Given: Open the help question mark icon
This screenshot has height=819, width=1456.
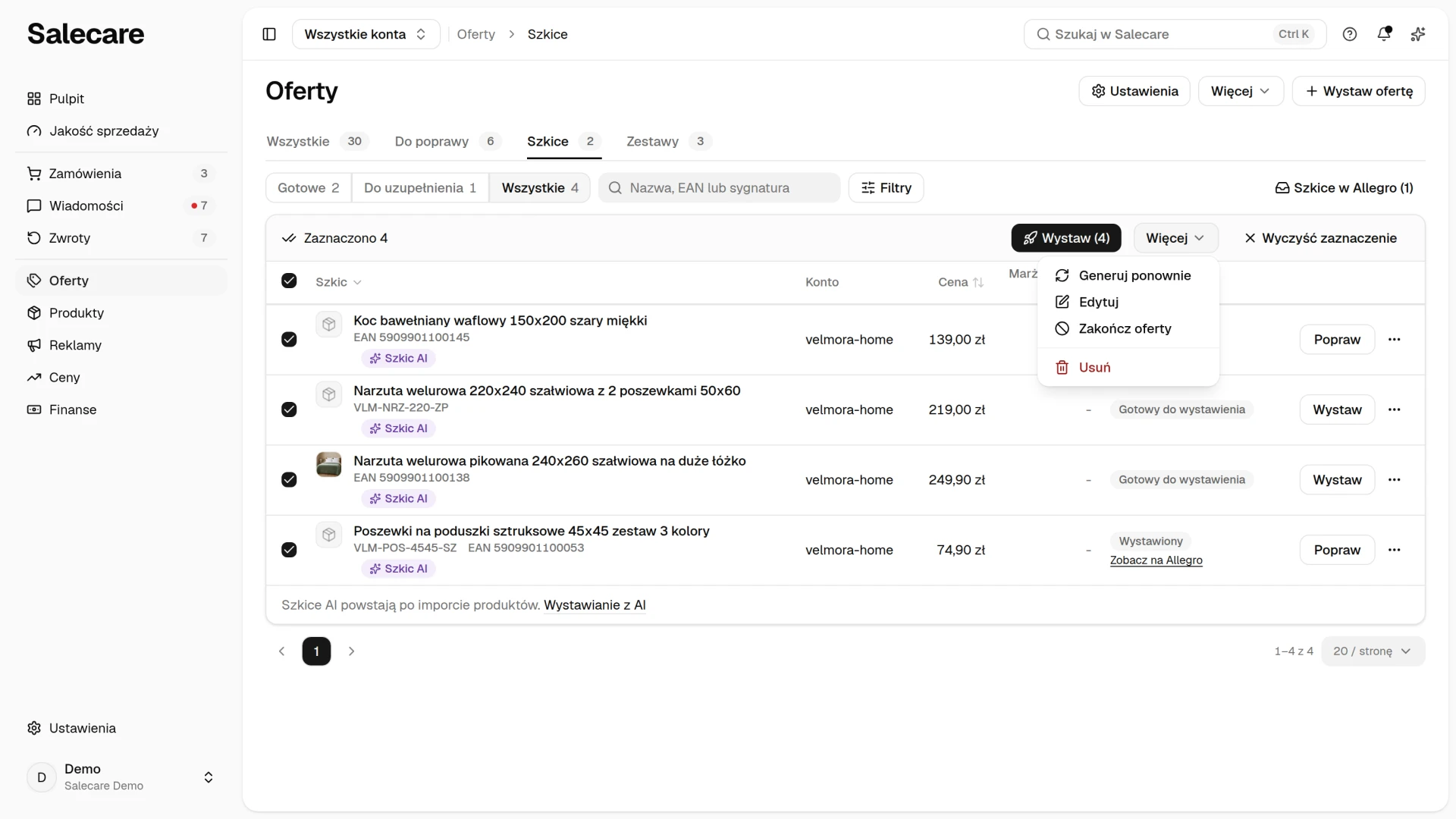Looking at the screenshot, I should point(1350,34).
